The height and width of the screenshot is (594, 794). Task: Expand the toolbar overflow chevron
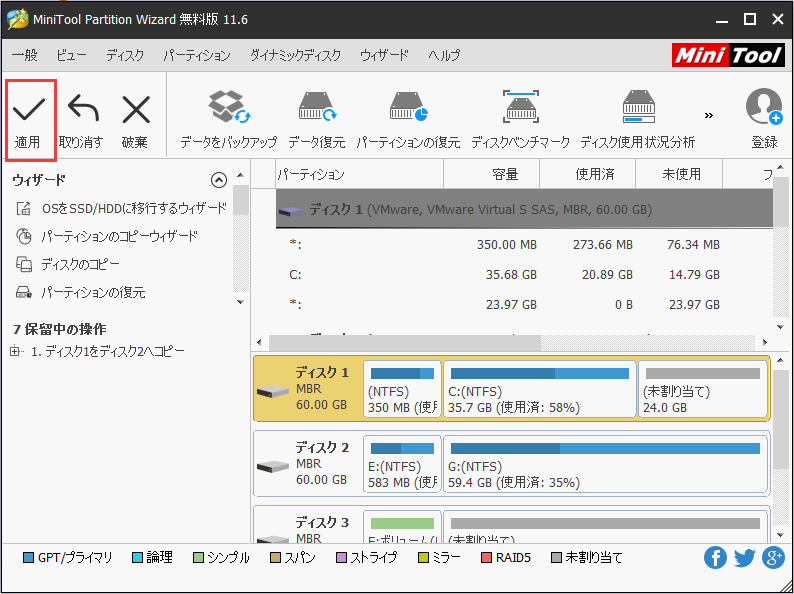pyautogui.click(x=710, y=115)
